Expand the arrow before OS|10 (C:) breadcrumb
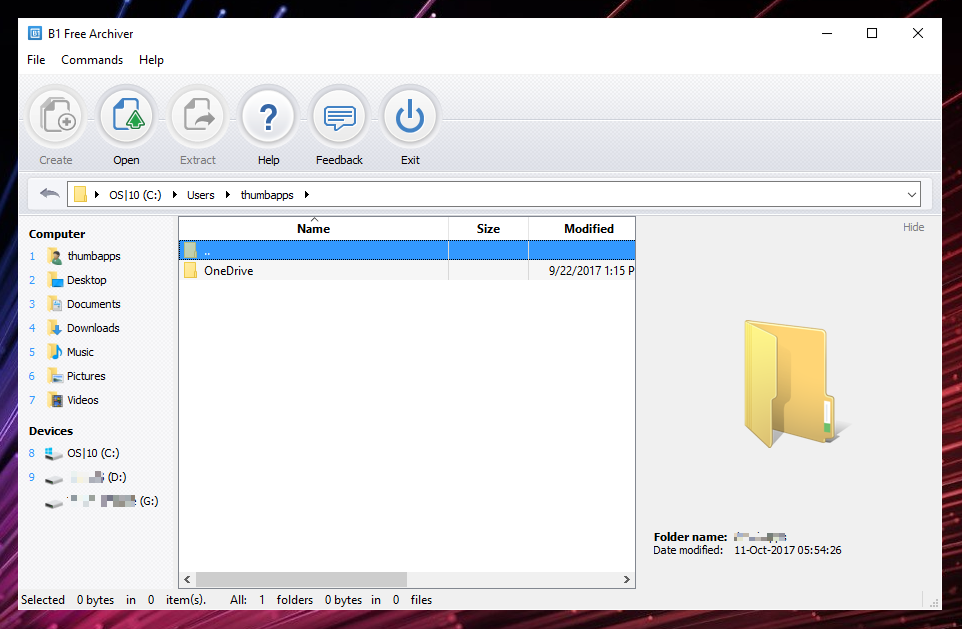The width and height of the screenshot is (962, 629). tap(97, 195)
